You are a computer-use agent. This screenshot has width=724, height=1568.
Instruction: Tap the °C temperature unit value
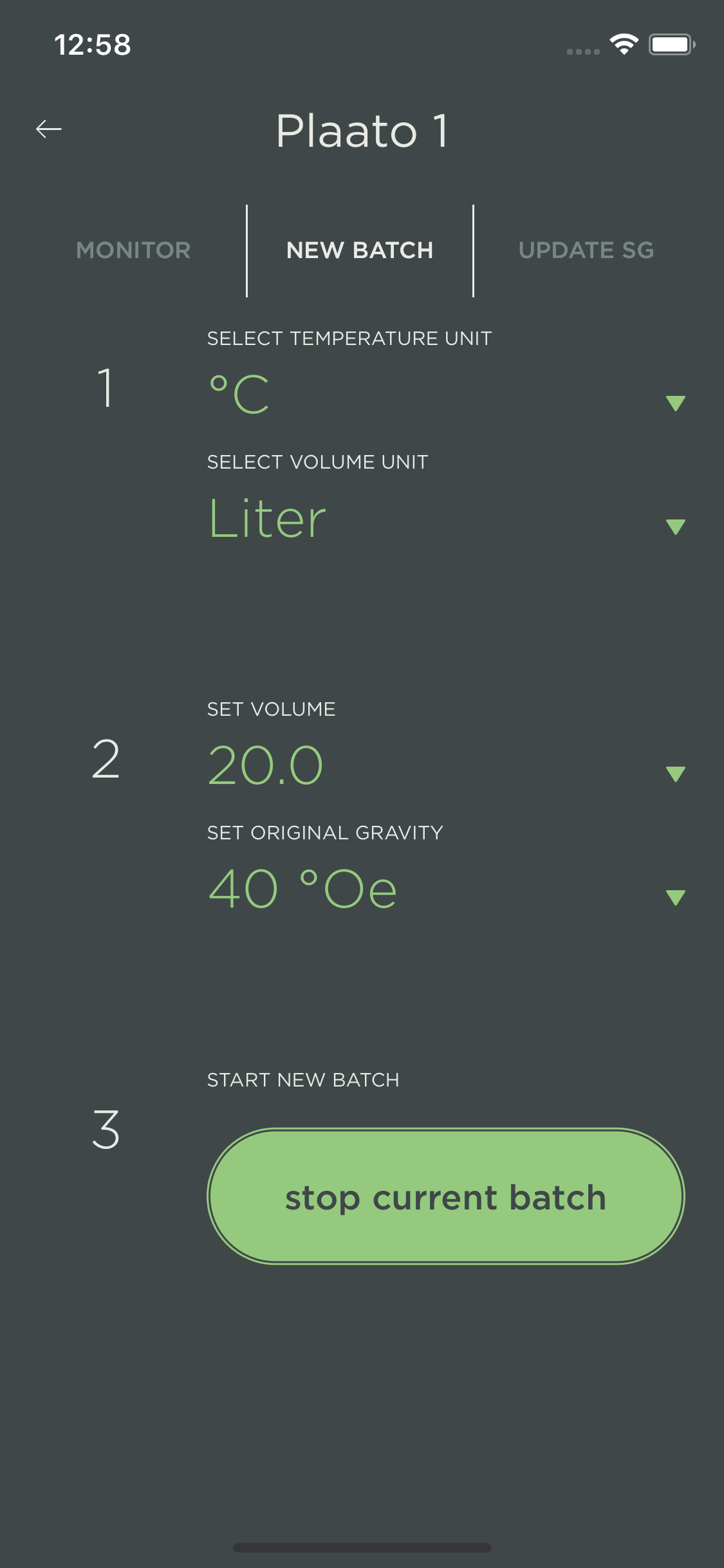tap(239, 394)
